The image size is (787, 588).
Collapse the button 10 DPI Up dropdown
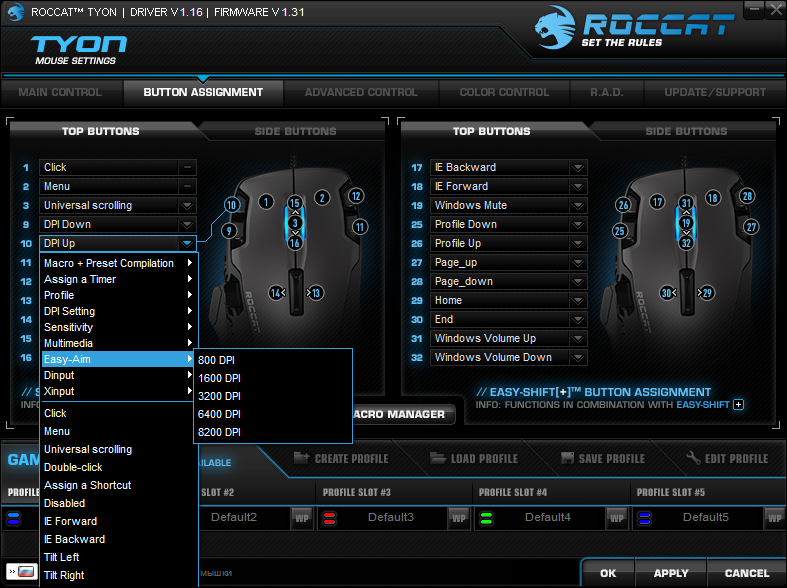point(187,244)
